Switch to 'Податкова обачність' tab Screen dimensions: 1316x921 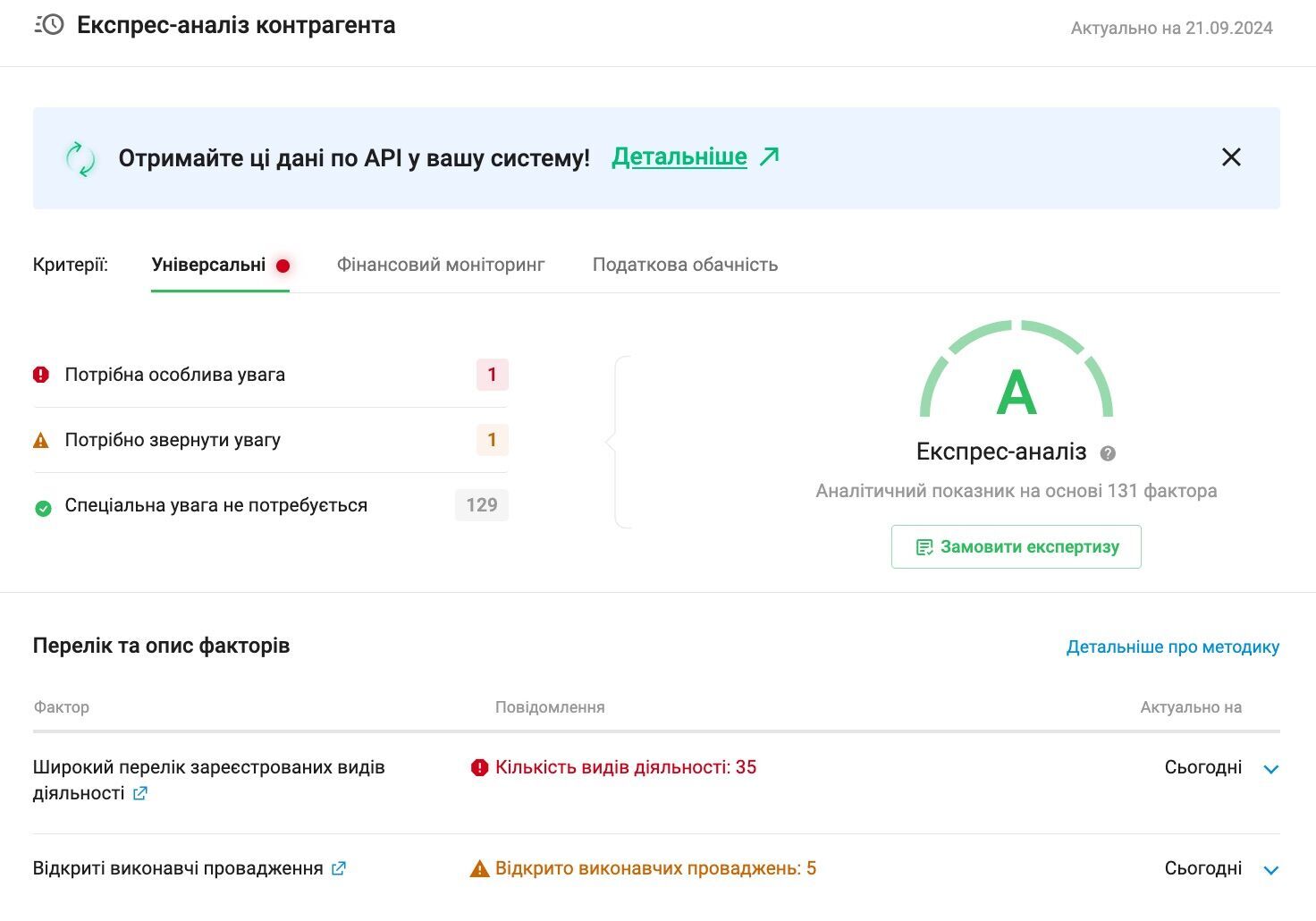[x=685, y=265]
